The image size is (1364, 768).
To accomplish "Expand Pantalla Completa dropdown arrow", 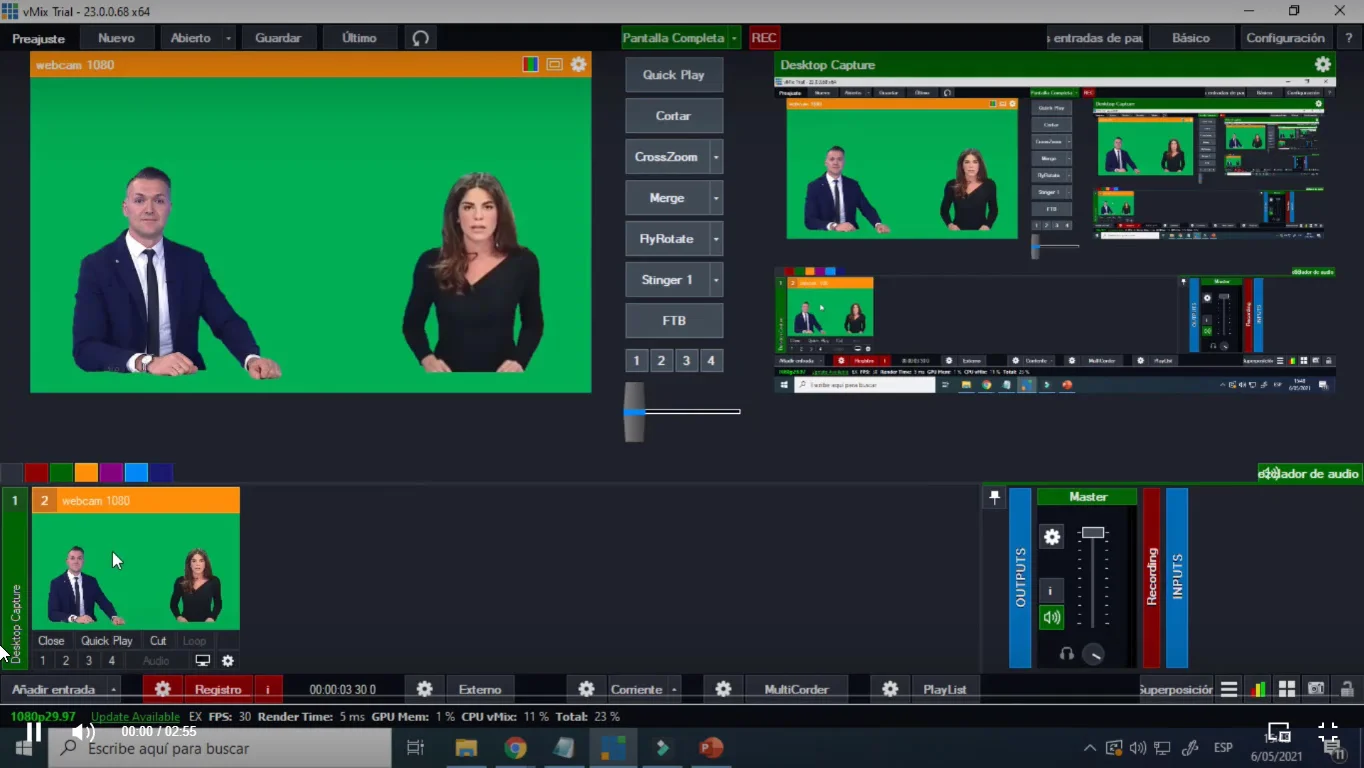I will [x=735, y=38].
